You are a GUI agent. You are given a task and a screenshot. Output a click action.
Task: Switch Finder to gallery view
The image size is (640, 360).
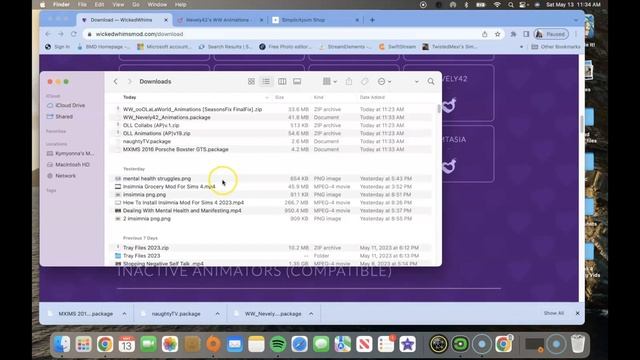(x=297, y=82)
